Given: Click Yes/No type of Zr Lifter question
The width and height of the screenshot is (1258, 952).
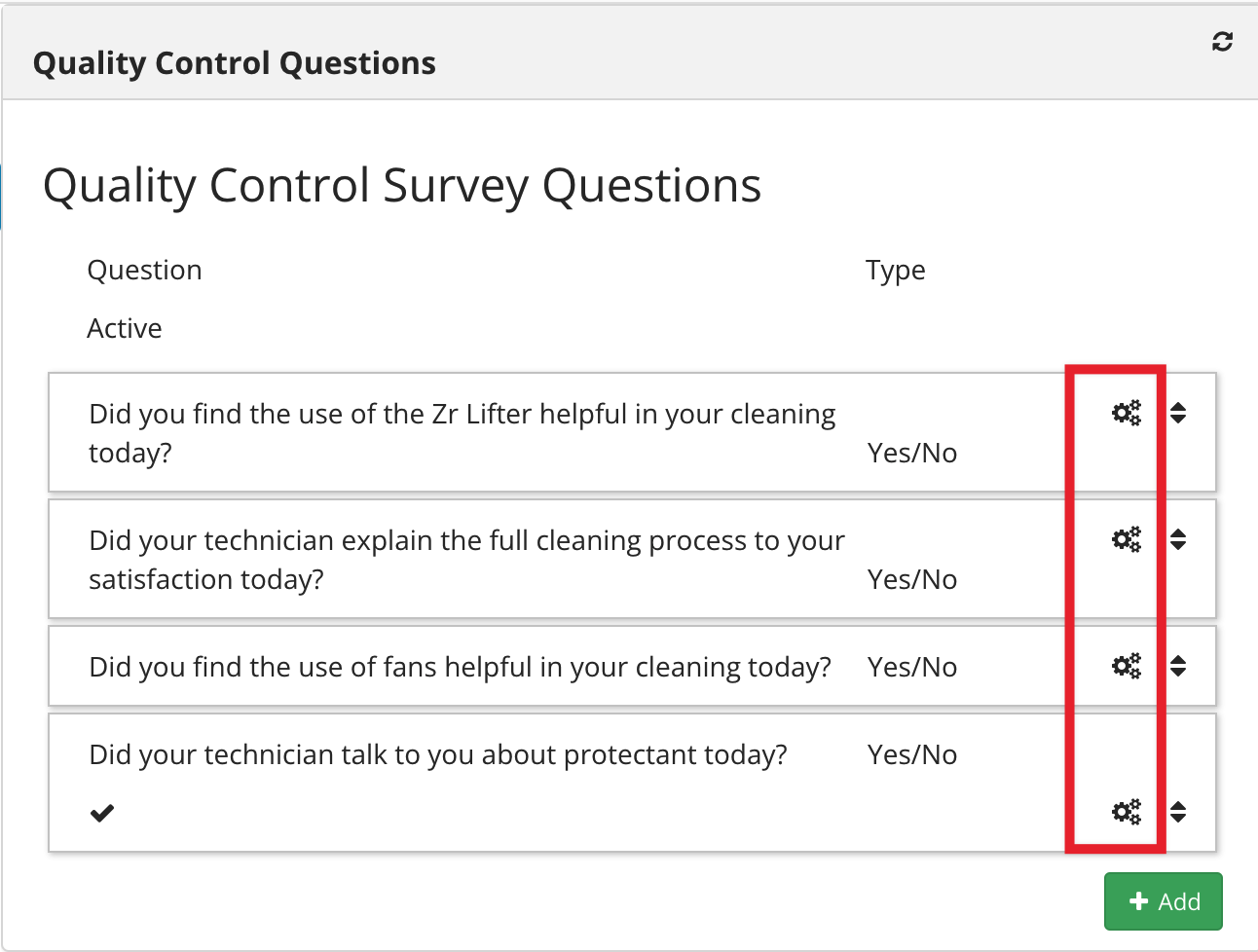Looking at the screenshot, I should pyautogui.click(x=912, y=453).
